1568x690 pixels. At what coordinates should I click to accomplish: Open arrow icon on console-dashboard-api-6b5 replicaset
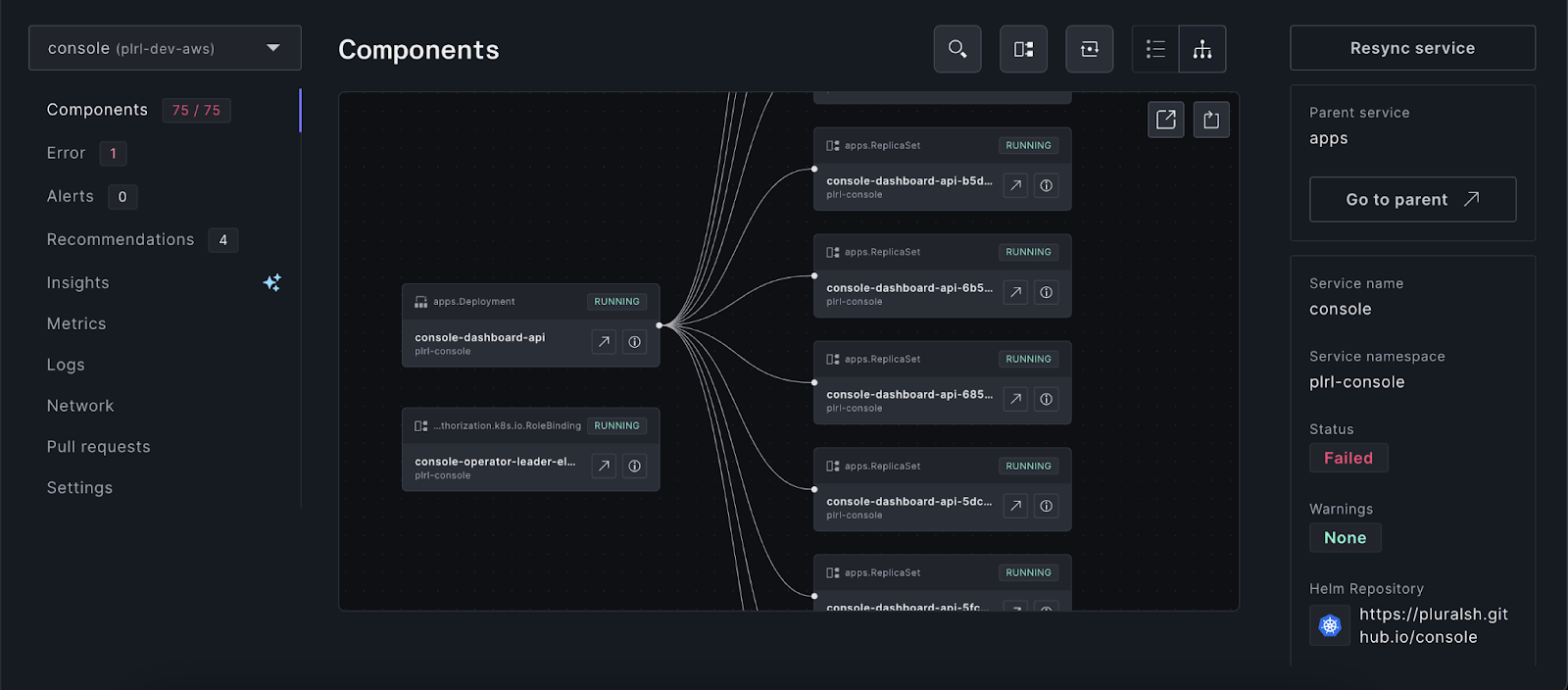(1015, 292)
